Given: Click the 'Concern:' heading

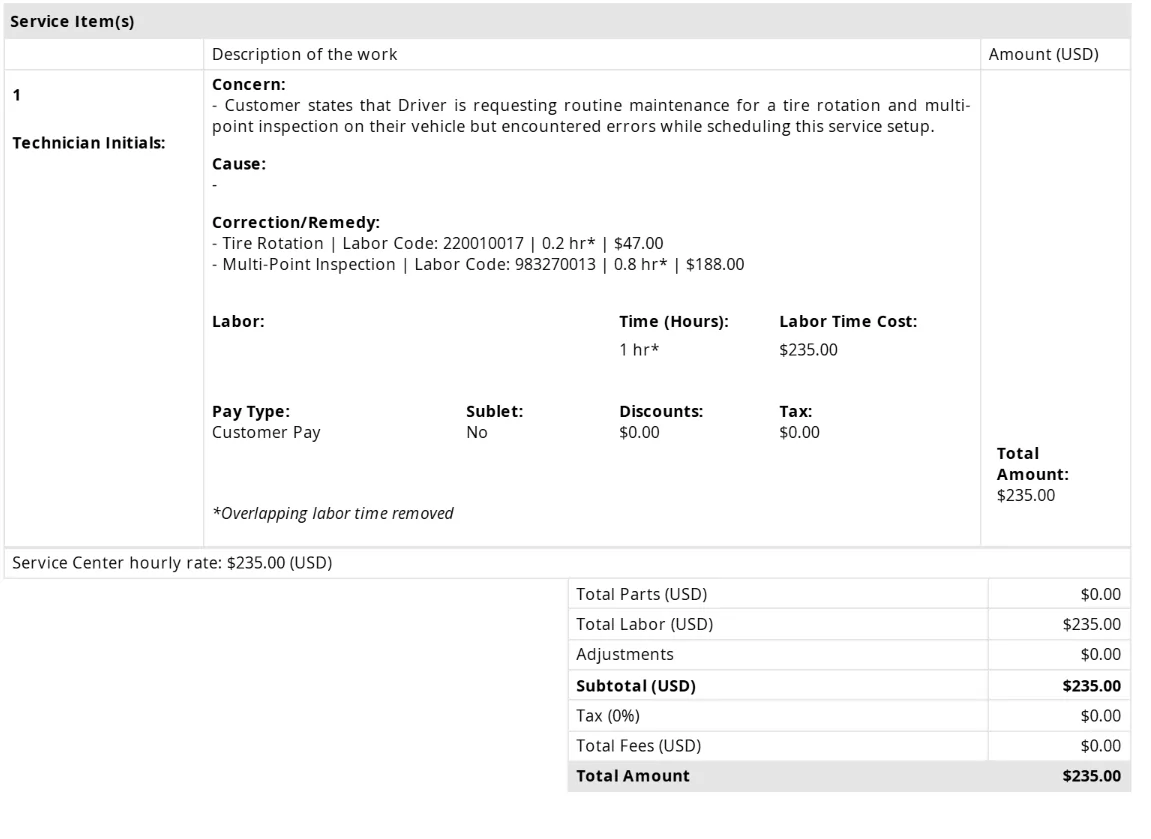Looking at the screenshot, I should click(249, 84).
